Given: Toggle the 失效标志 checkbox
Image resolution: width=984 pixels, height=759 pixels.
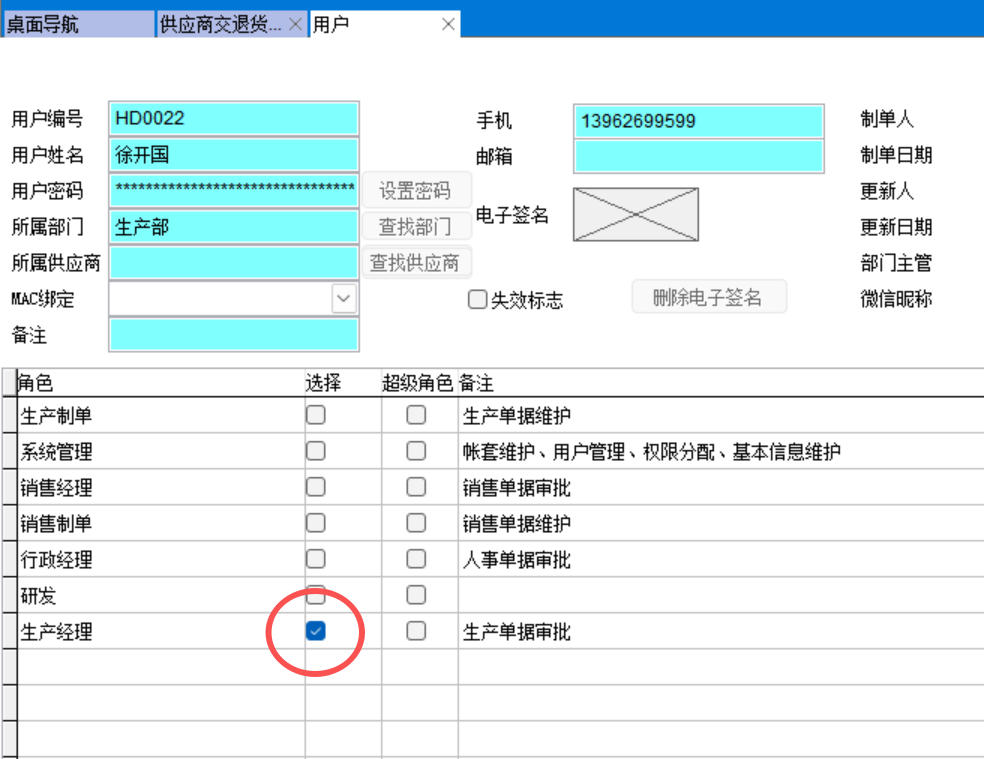Looking at the screenshot, I should click(x=478, y=300).
